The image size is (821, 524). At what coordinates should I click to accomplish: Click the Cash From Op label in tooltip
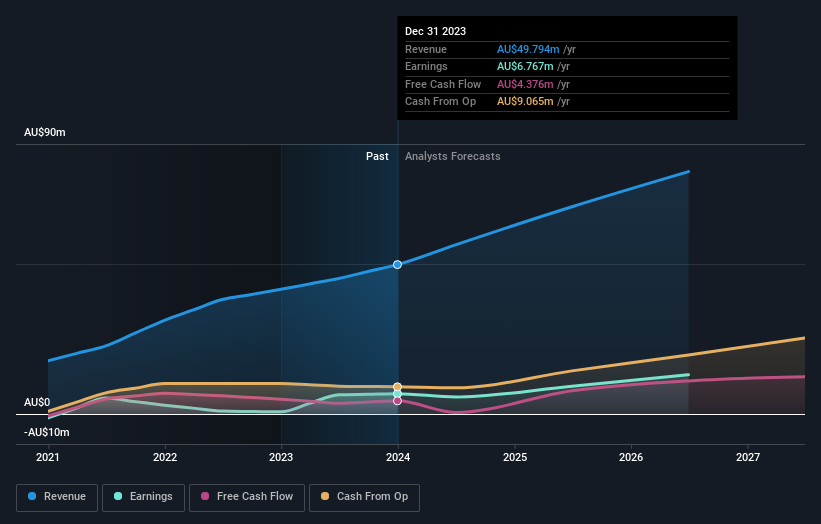pos(440,102)
